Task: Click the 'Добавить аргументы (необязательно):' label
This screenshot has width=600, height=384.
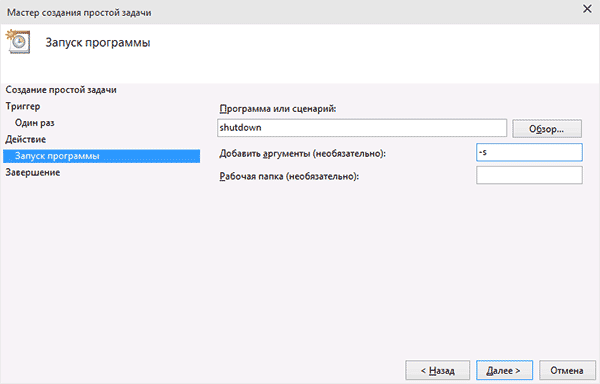Action: click(303, 154)
